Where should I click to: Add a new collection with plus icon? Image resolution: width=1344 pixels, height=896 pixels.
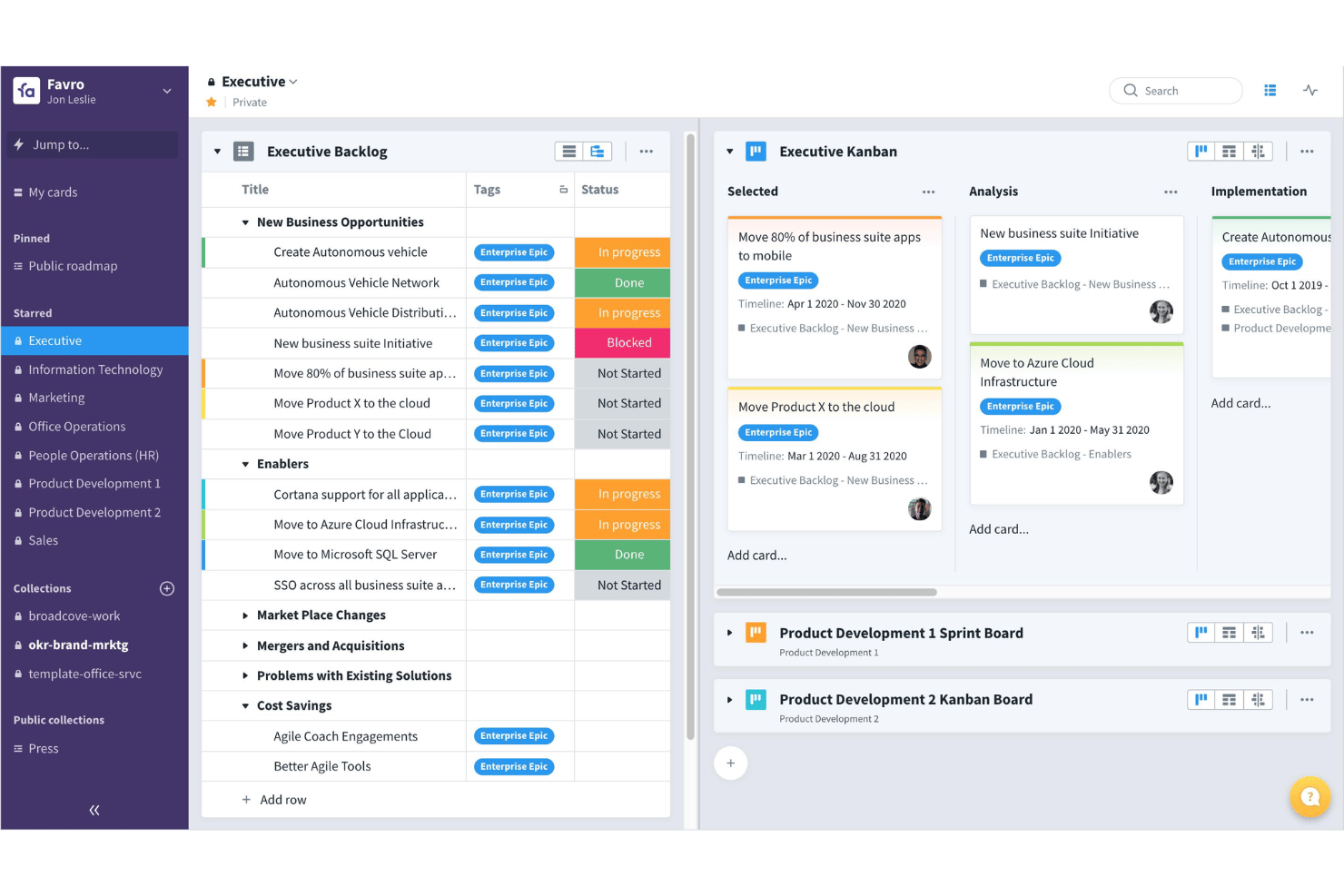(167, 588)
